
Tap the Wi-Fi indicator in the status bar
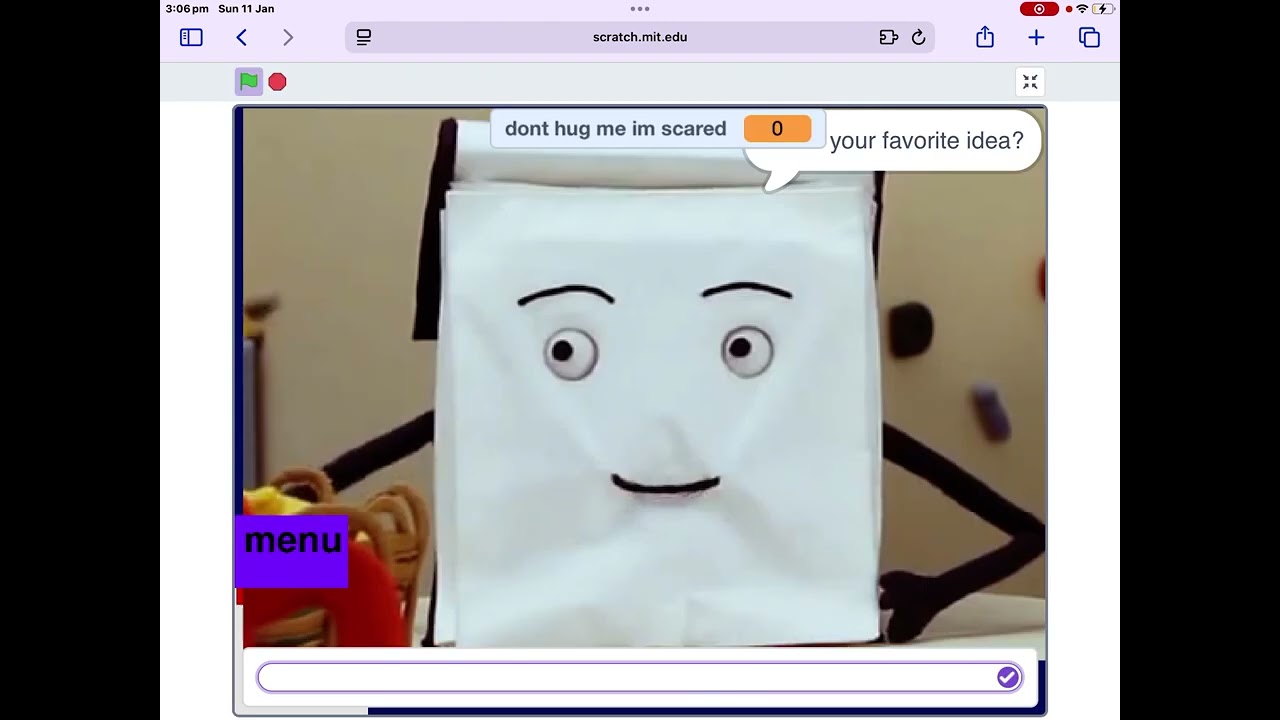[x=1082, y=9]
